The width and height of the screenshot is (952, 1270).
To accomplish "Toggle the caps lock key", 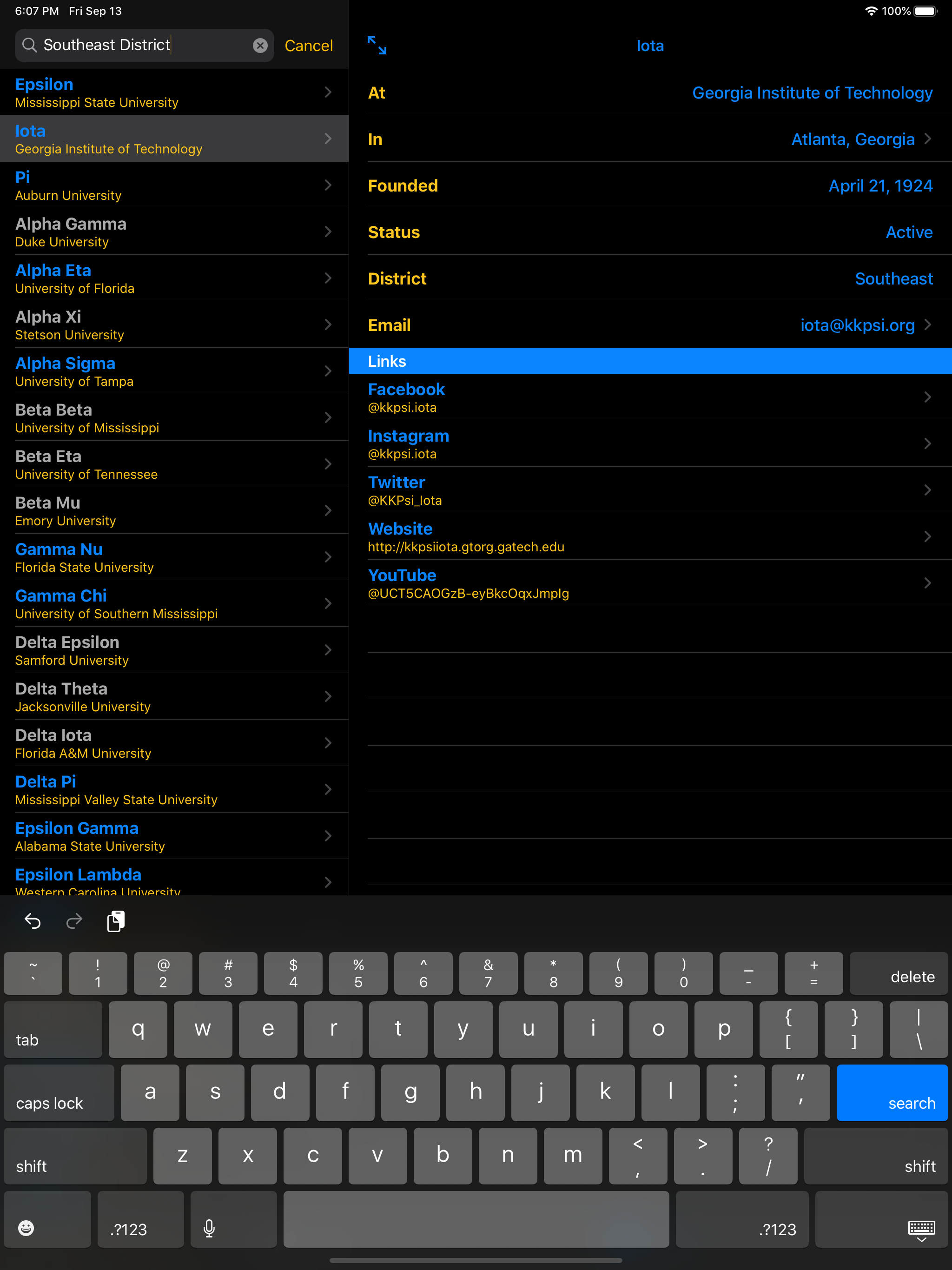I will click(59, 1092).
